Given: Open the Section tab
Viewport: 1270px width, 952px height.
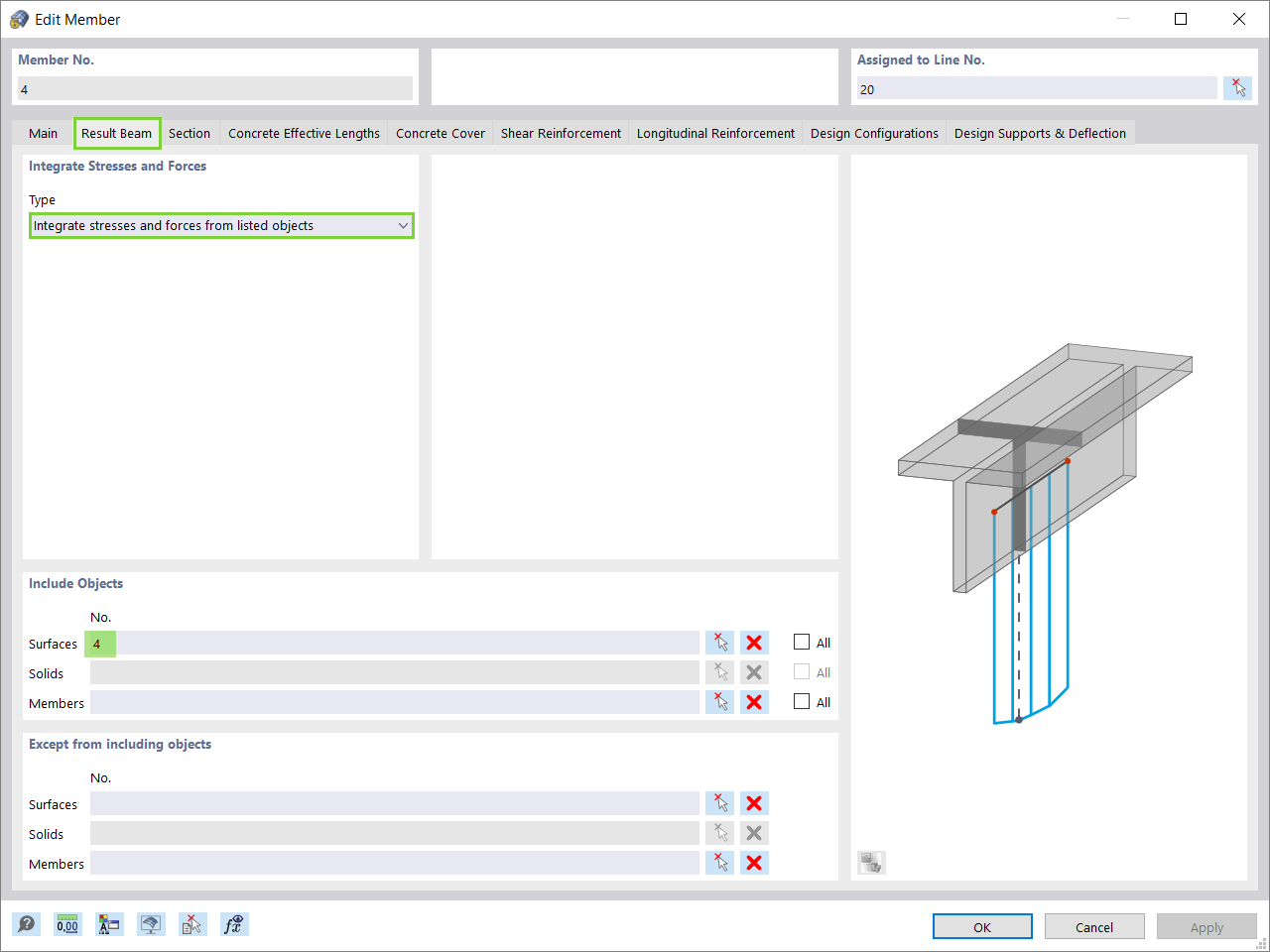Looking at the screenshot, I should tap(190, 133).
